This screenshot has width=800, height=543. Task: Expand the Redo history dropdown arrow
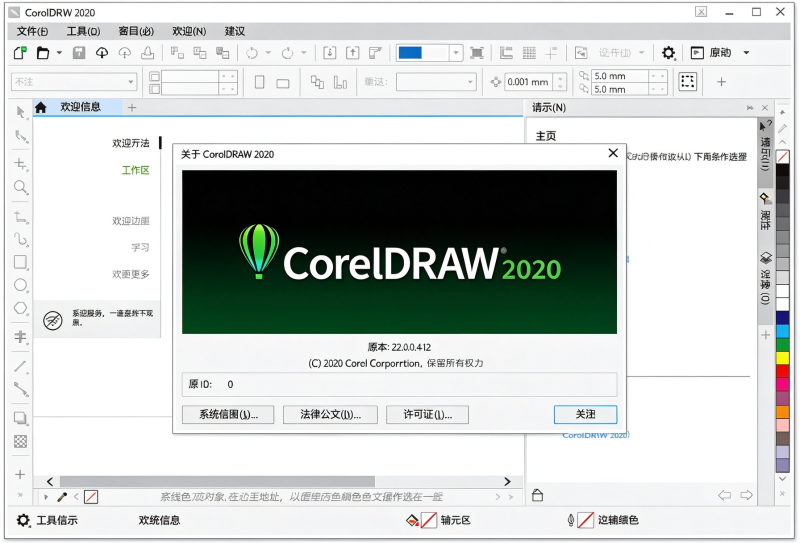click(304, 53)
